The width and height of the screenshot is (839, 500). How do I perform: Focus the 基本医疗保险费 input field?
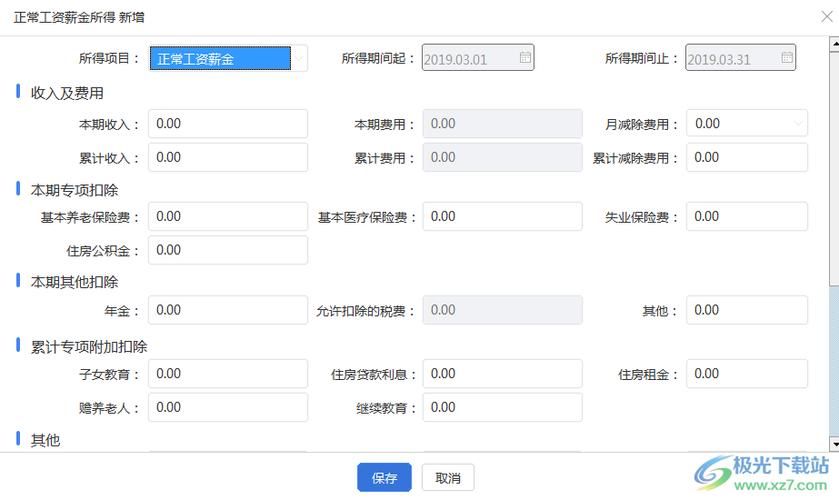[502, 216]
